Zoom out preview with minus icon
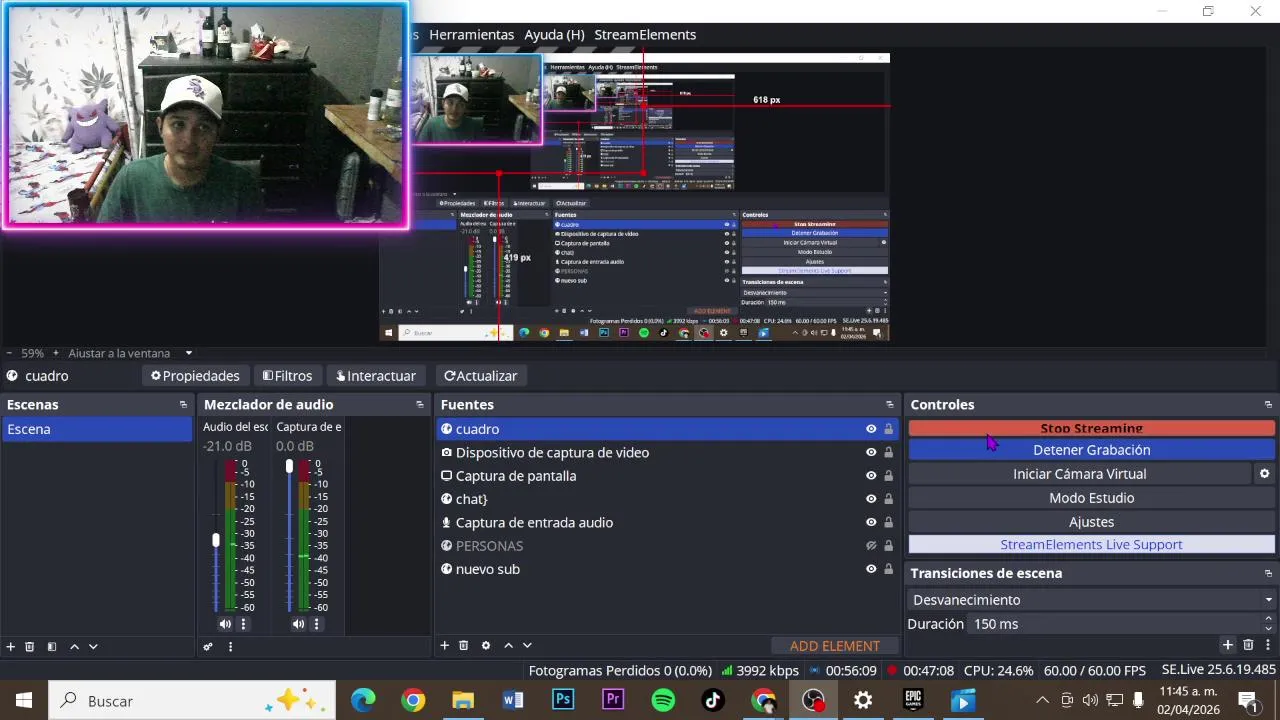1280x720 pixels. [9, 353]
